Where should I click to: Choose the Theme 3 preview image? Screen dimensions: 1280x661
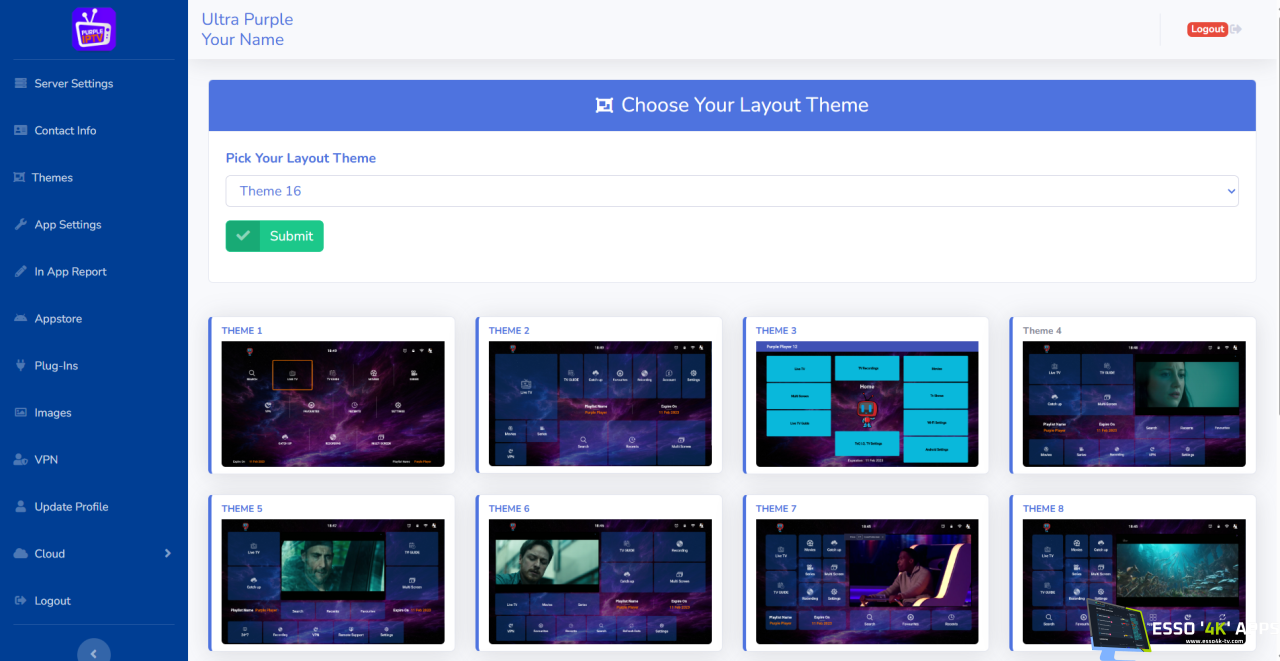(867, 404)
